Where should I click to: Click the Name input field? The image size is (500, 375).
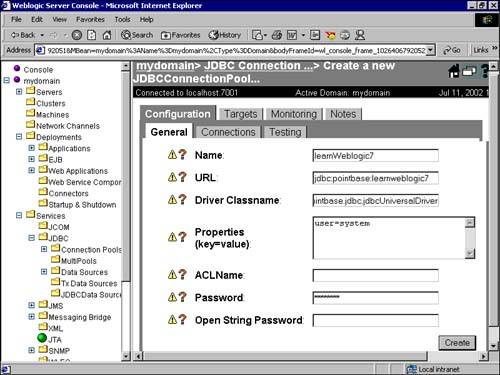(375, 155)
